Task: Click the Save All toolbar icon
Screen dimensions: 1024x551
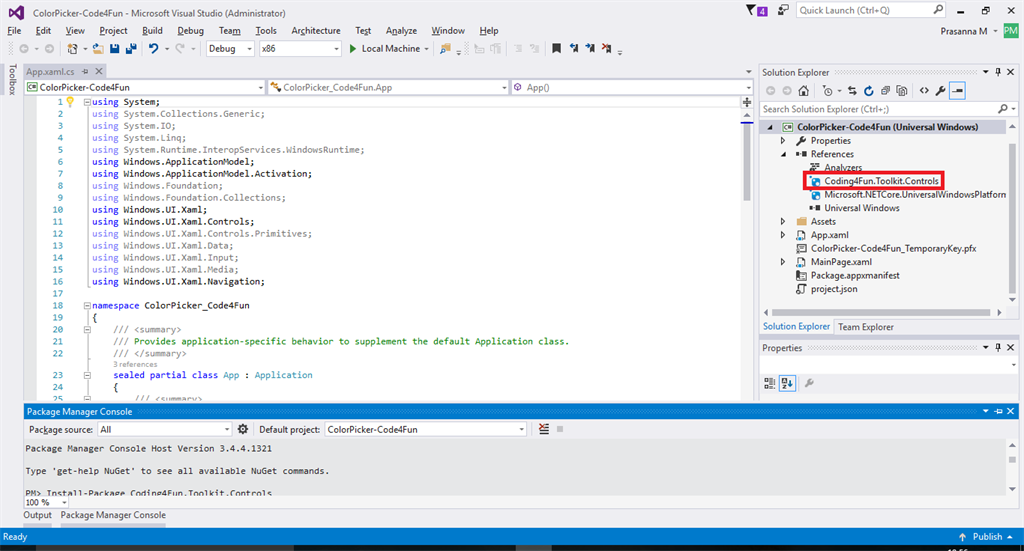Action: coord(131,48)
